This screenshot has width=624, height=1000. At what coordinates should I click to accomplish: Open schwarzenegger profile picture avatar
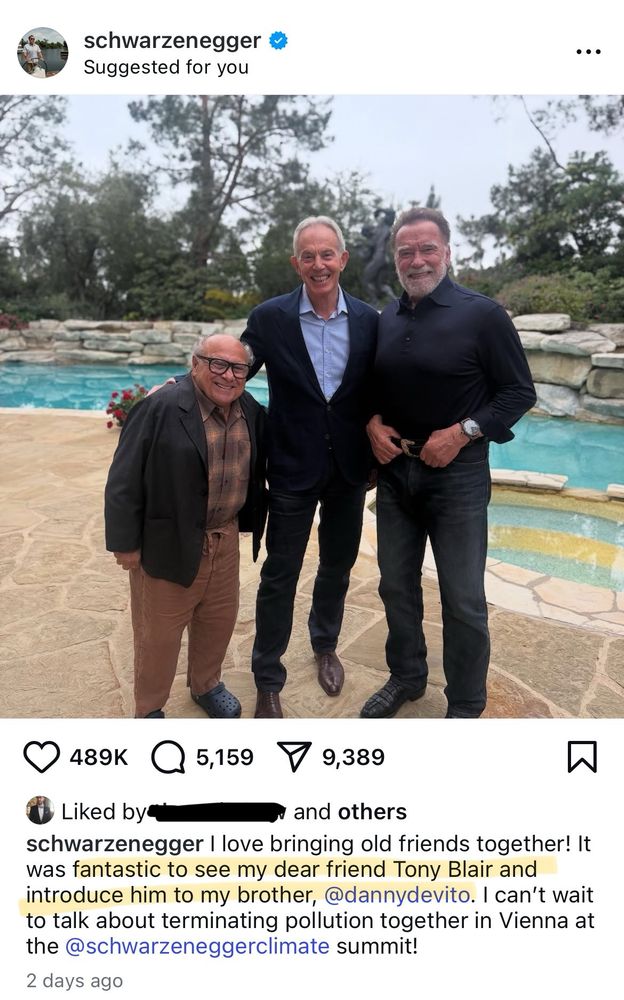[42, 52]
